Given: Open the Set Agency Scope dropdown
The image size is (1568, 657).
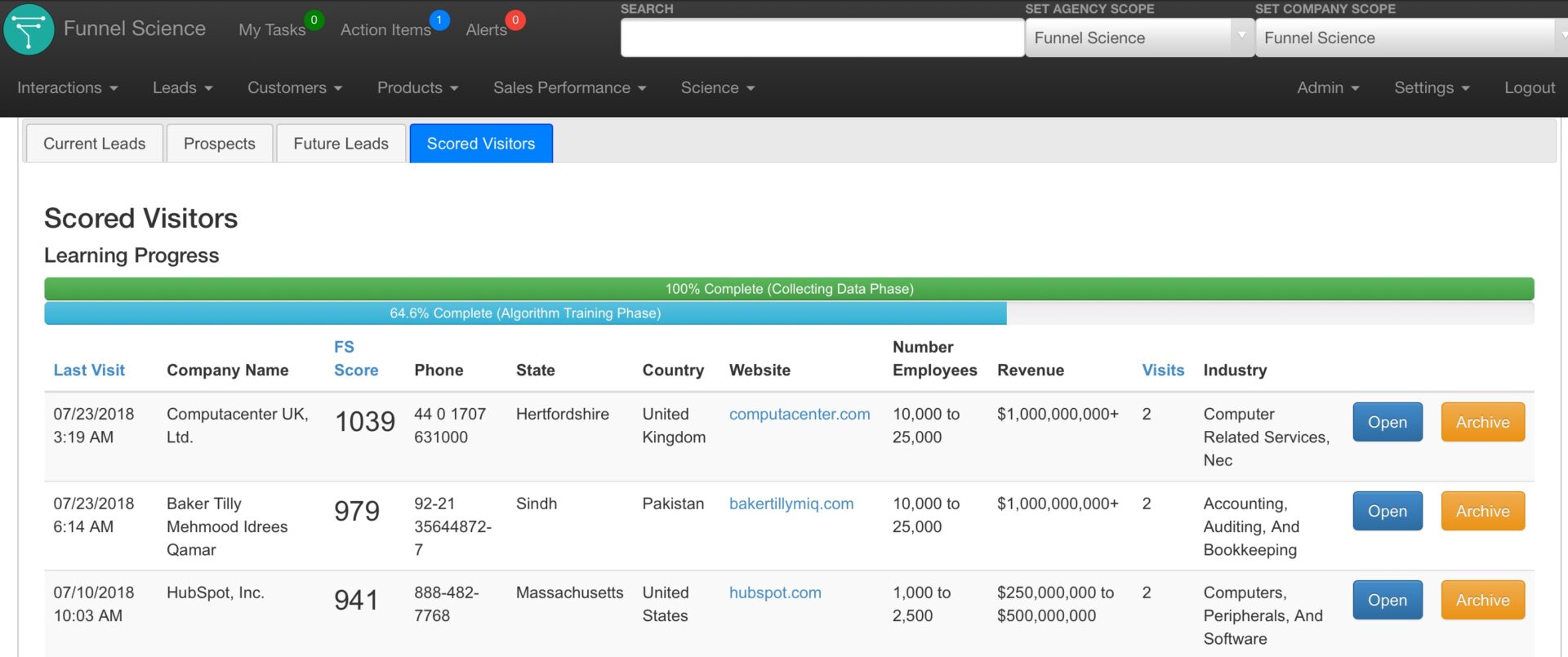Looking at the screenshot, I should pyautogui.click(x=1138, y=38).
